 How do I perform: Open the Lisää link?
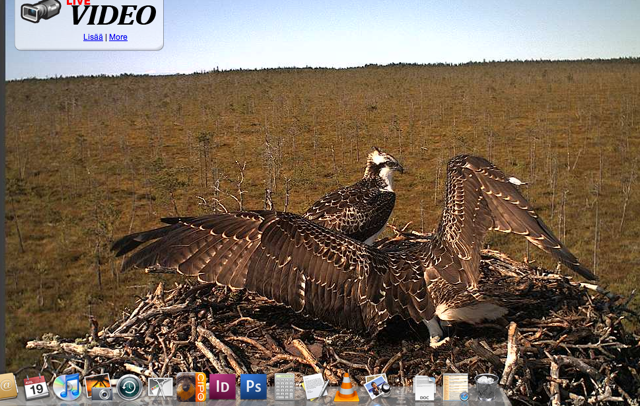[93, 37]
